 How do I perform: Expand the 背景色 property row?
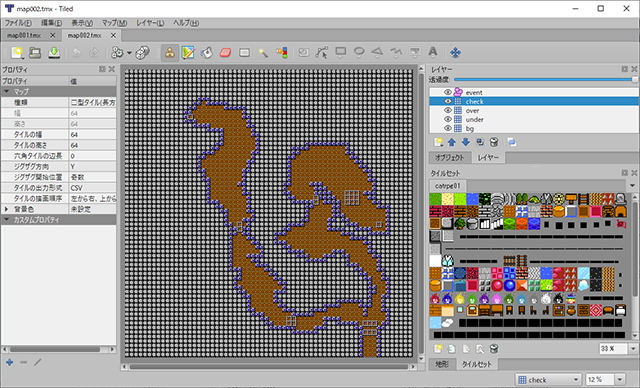(6, 209)
